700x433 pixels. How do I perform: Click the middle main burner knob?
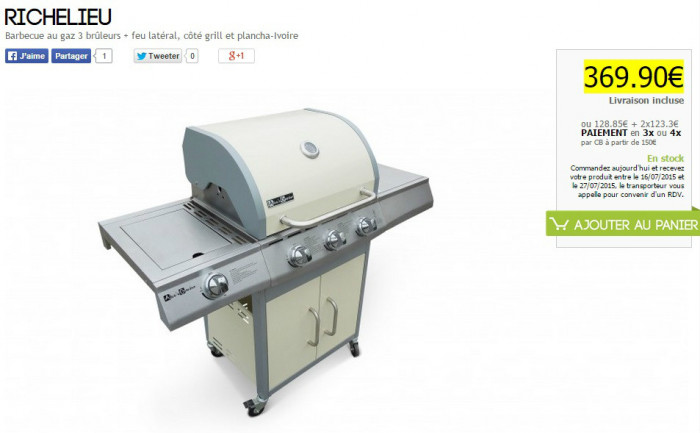coord(335,240)
